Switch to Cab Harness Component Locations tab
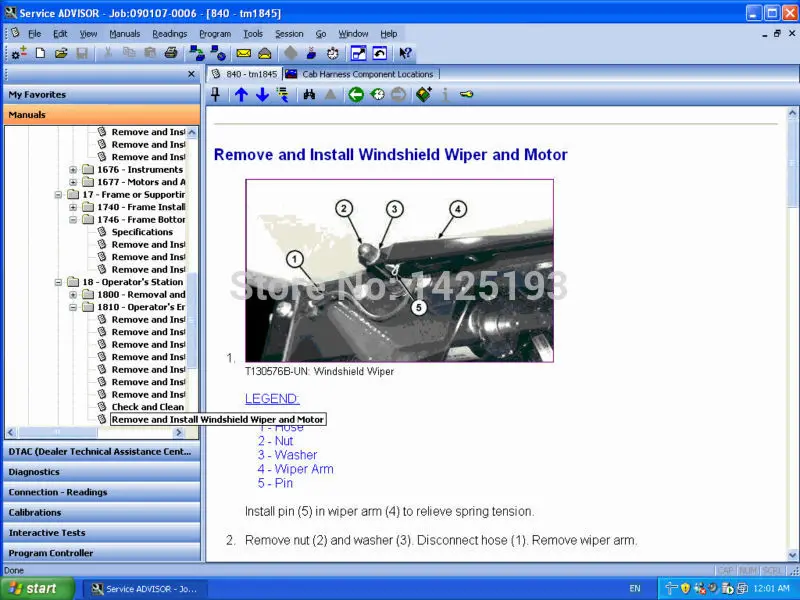The width and height of the screenshot is (800, 600). (x=361, y=74)
